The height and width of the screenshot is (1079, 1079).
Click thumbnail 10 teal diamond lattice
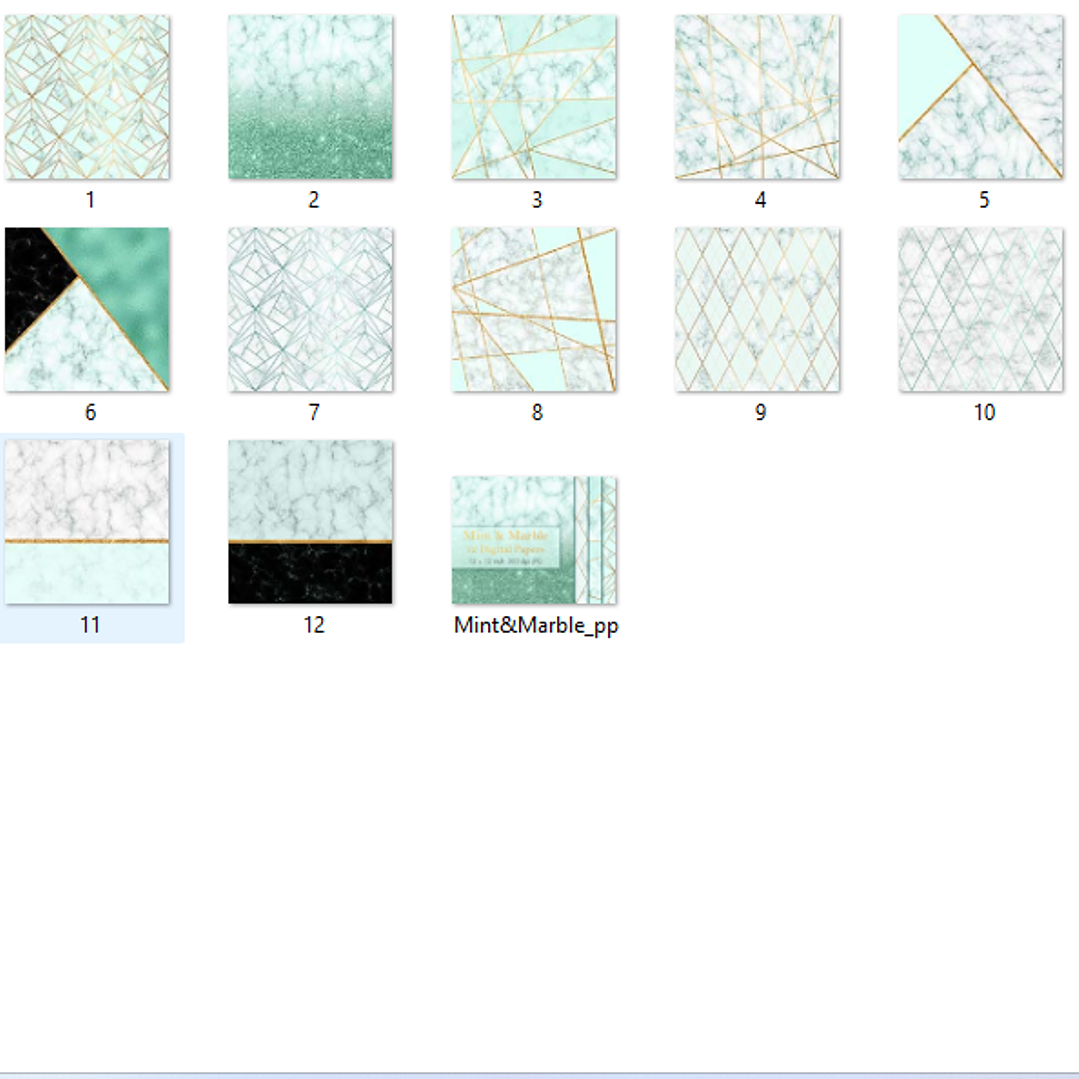(x=980, y=309)
